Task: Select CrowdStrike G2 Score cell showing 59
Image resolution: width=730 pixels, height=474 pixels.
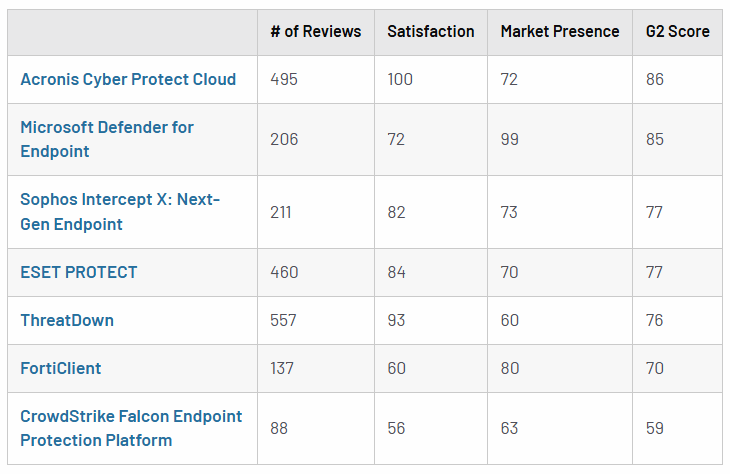Action: (x=654, y=428)
